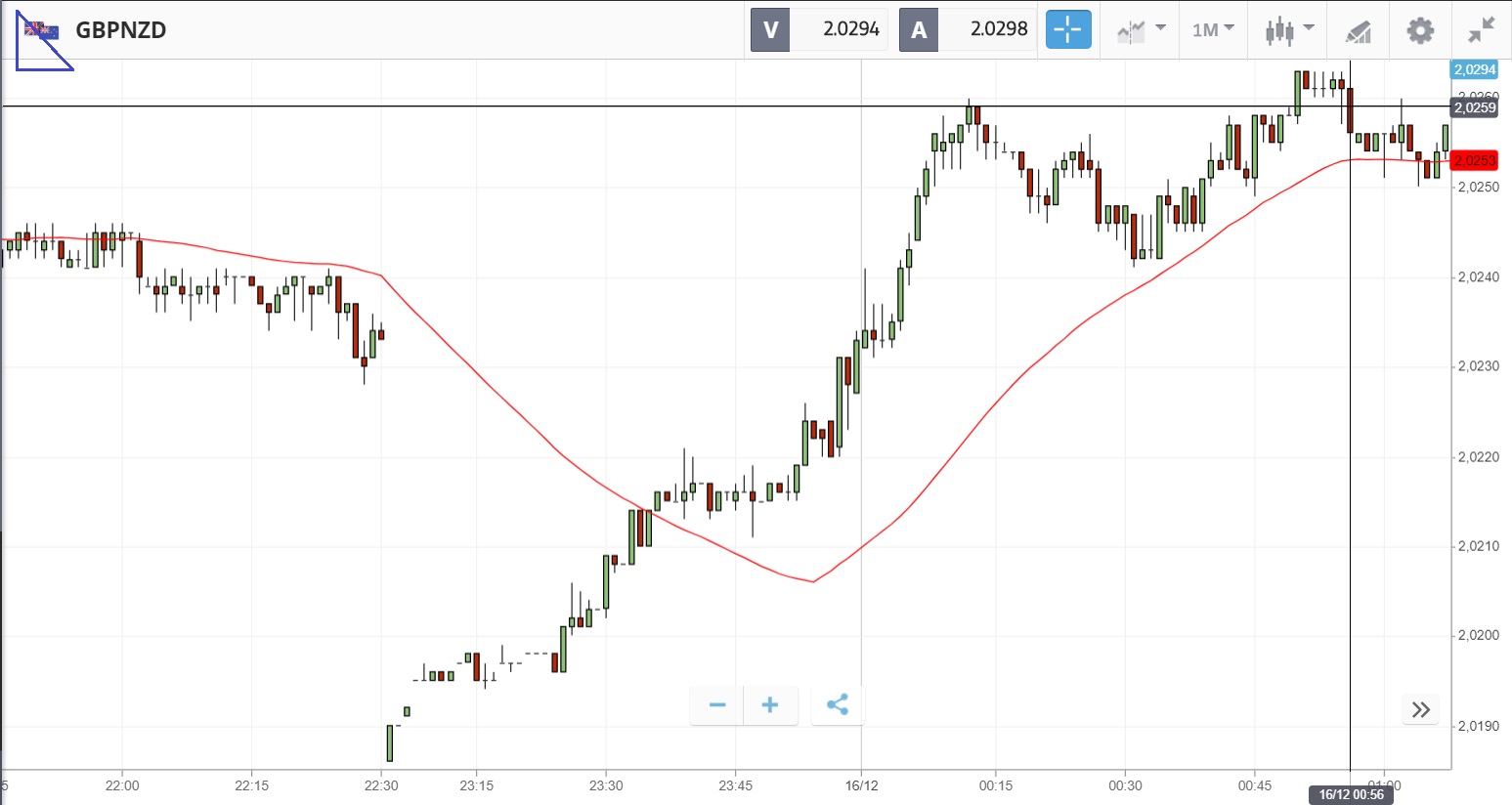Zoom out the chart with minus button
Image resolution: width=1512 pixels, height=805 pixels.
(x=717, y=705)
